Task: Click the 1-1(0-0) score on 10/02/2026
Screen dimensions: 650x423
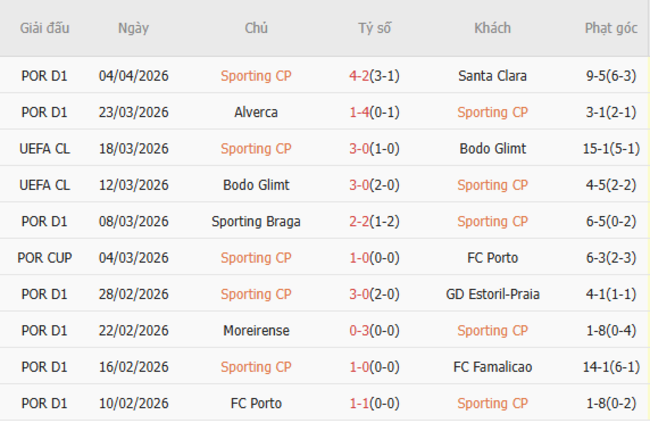Action: tap(375, 403)
